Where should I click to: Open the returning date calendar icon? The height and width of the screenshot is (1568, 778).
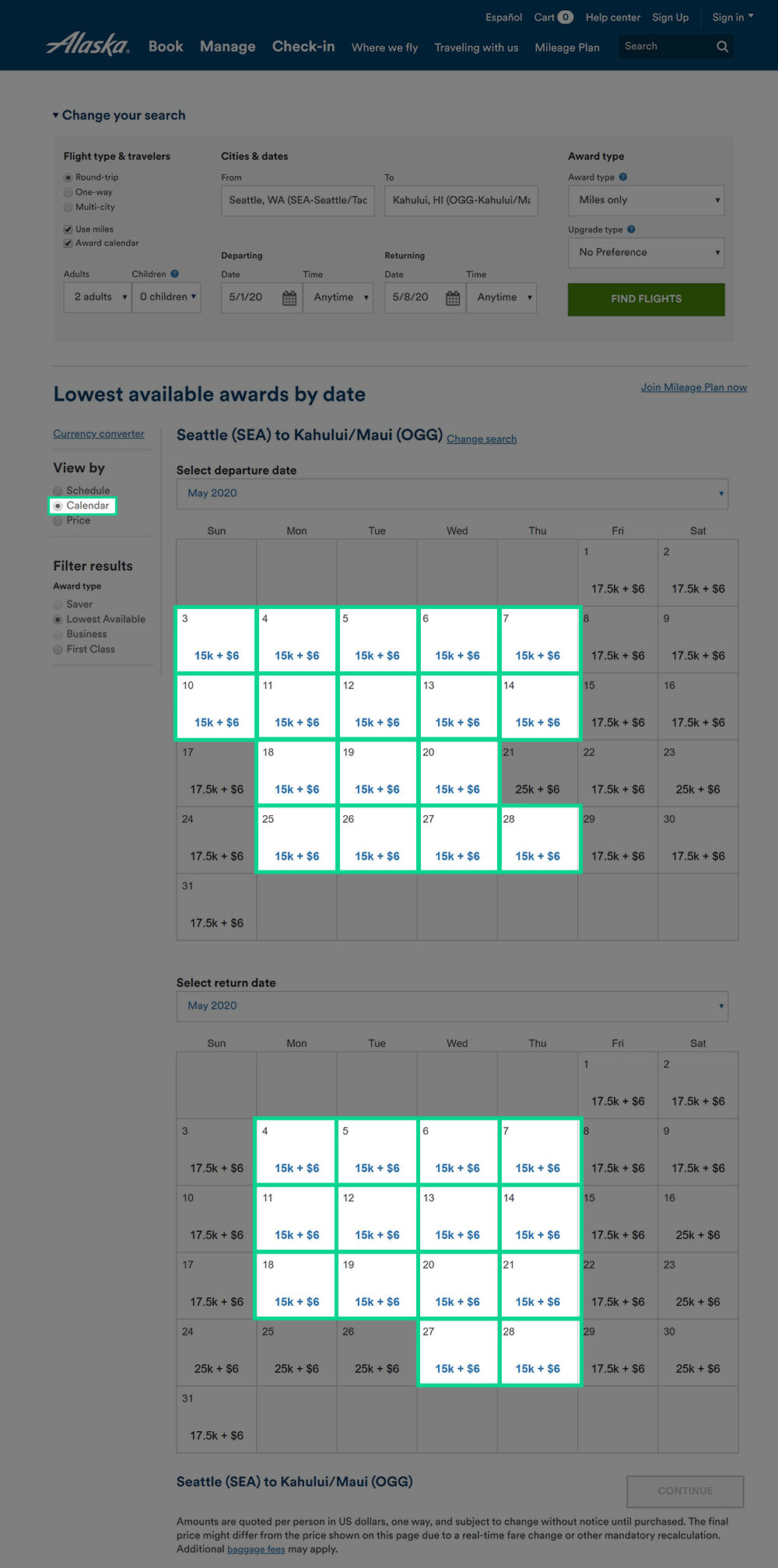click(x=453, y=298)
